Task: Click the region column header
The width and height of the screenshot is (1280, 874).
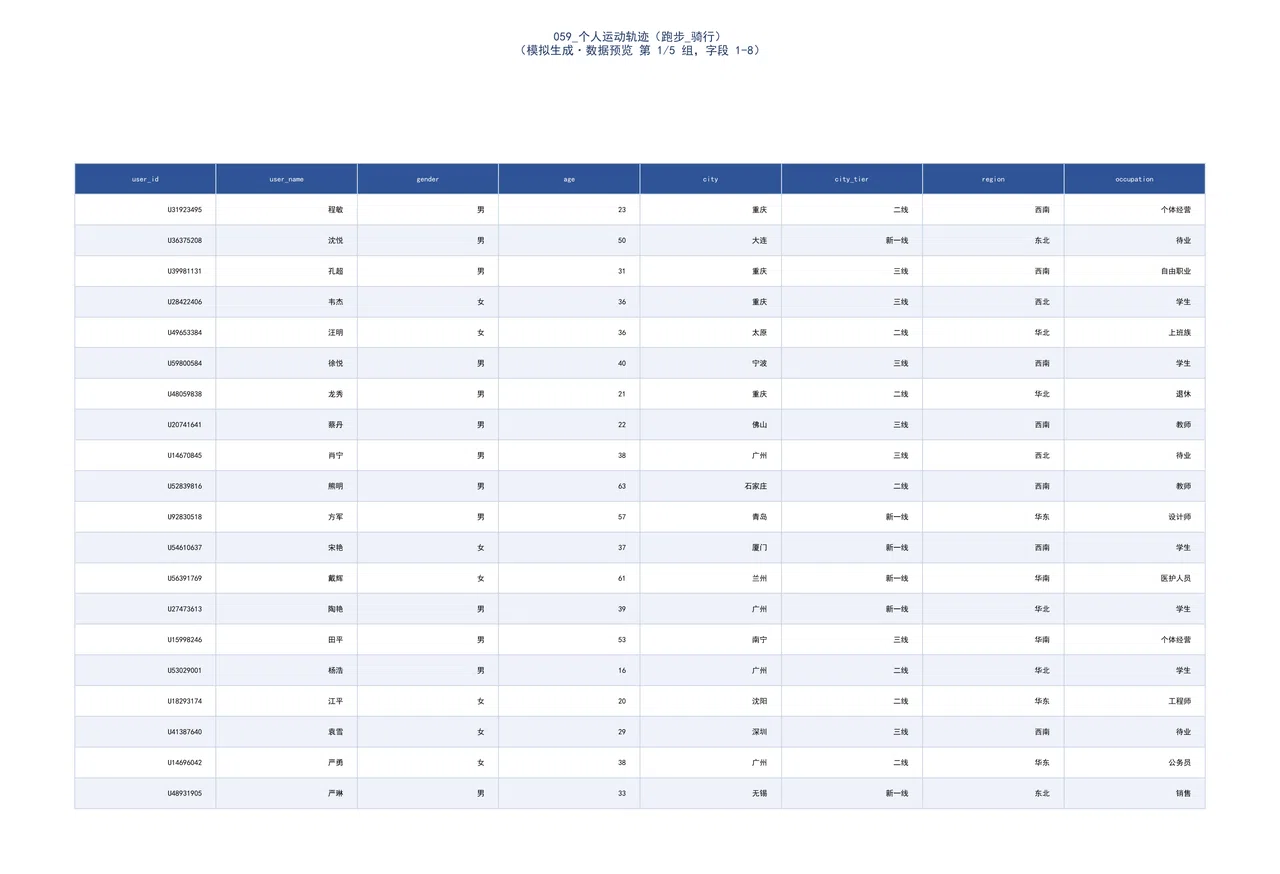Action: coord(993,179)
